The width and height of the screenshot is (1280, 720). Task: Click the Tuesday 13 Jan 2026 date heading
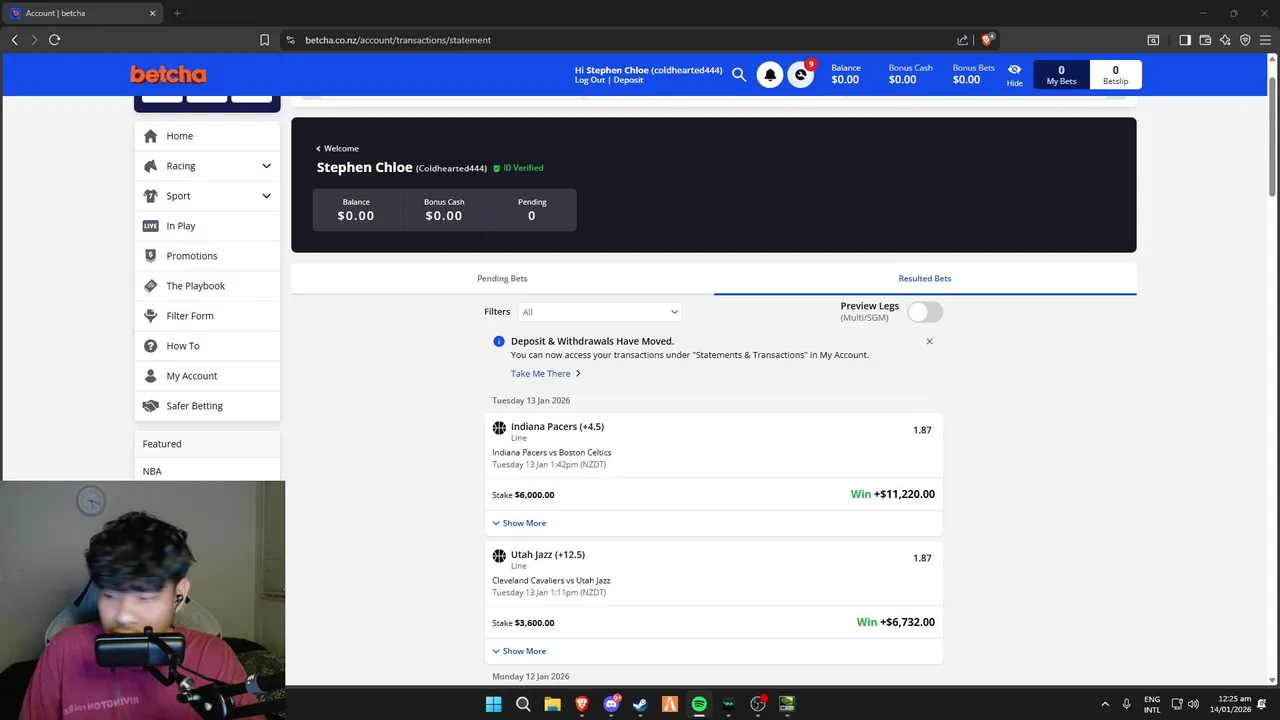(x=531, y=400)
